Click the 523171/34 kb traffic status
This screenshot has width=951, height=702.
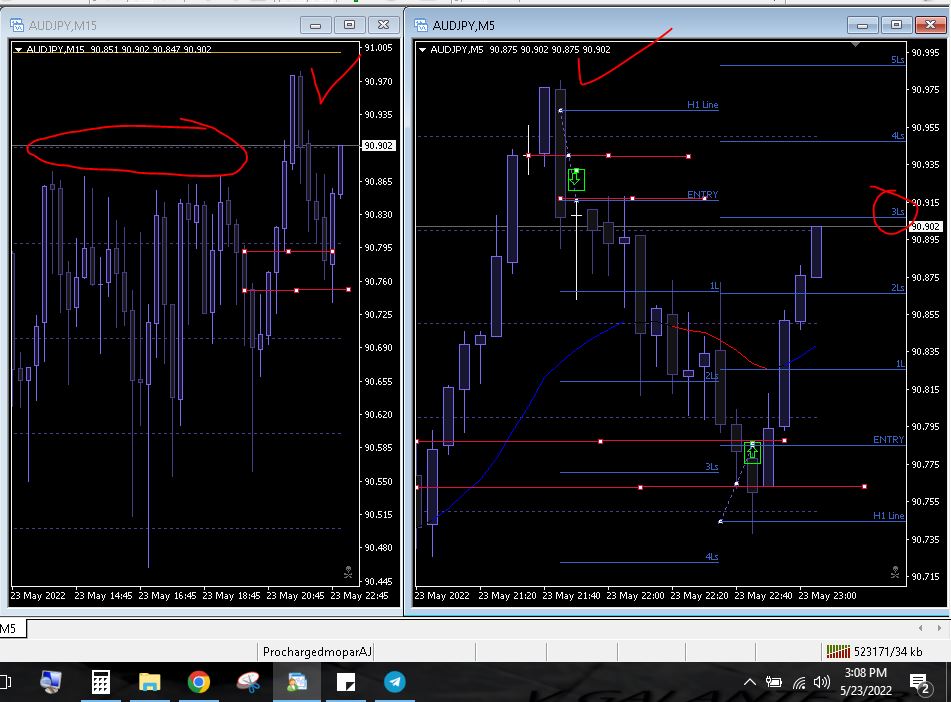888,652
